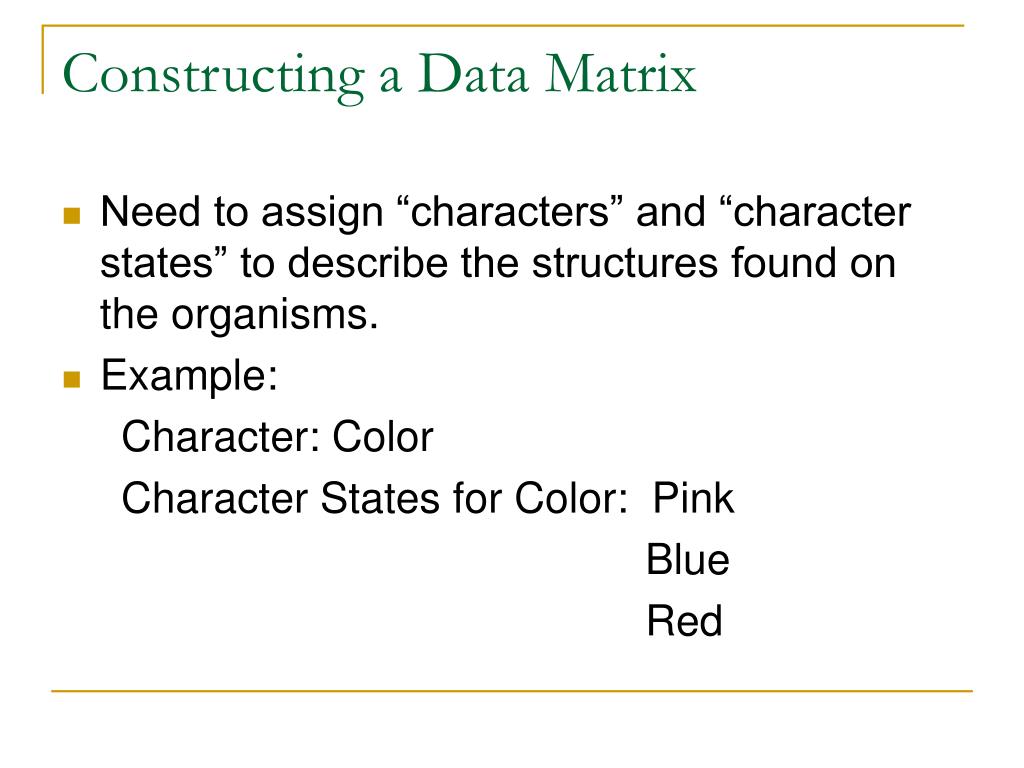Select the word Red
The height and width of the screenshot is (768, 1024).
[684, 621]
